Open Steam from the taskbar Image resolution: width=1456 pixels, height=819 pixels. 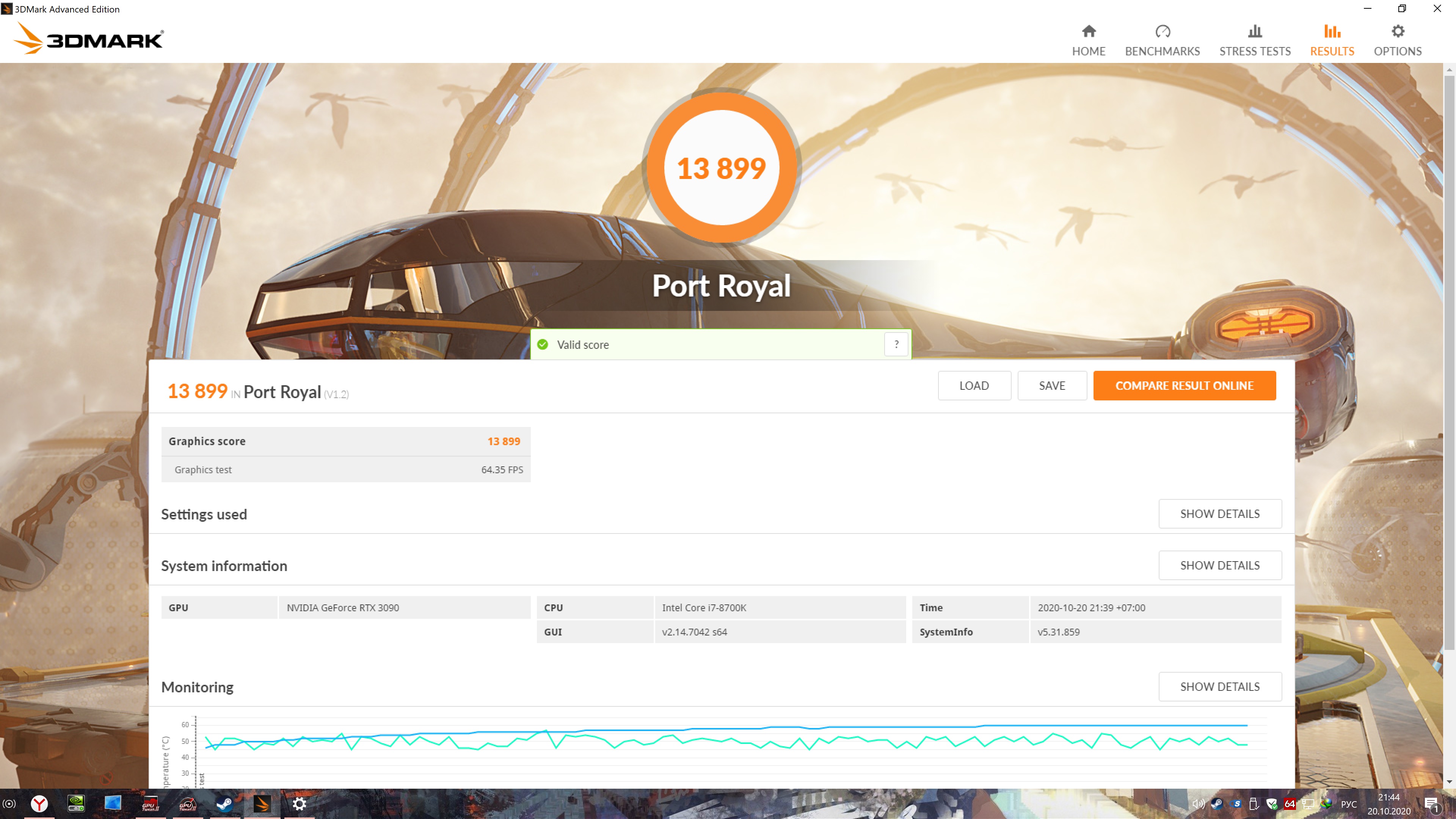pyautogui.click(x=224, y=803)
